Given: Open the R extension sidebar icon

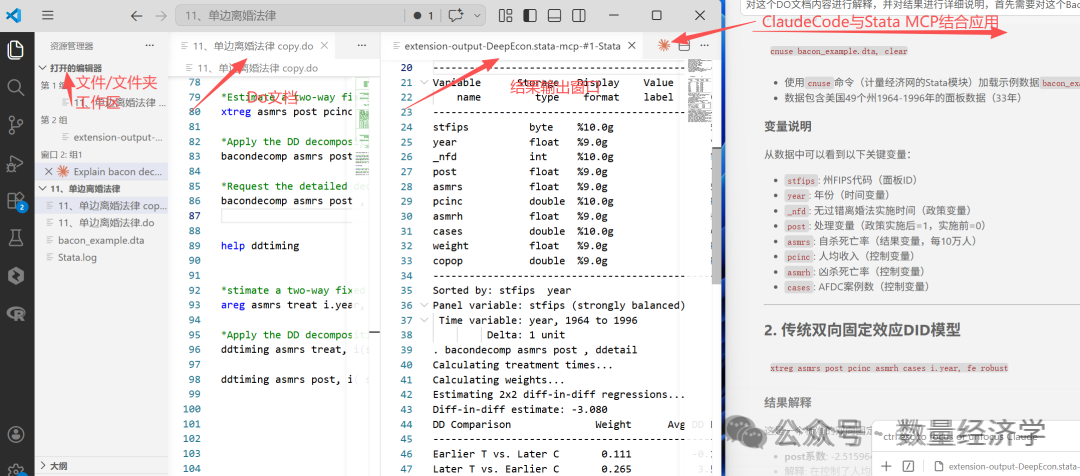Looking at the screenshot, I should (x=15, y=314).
